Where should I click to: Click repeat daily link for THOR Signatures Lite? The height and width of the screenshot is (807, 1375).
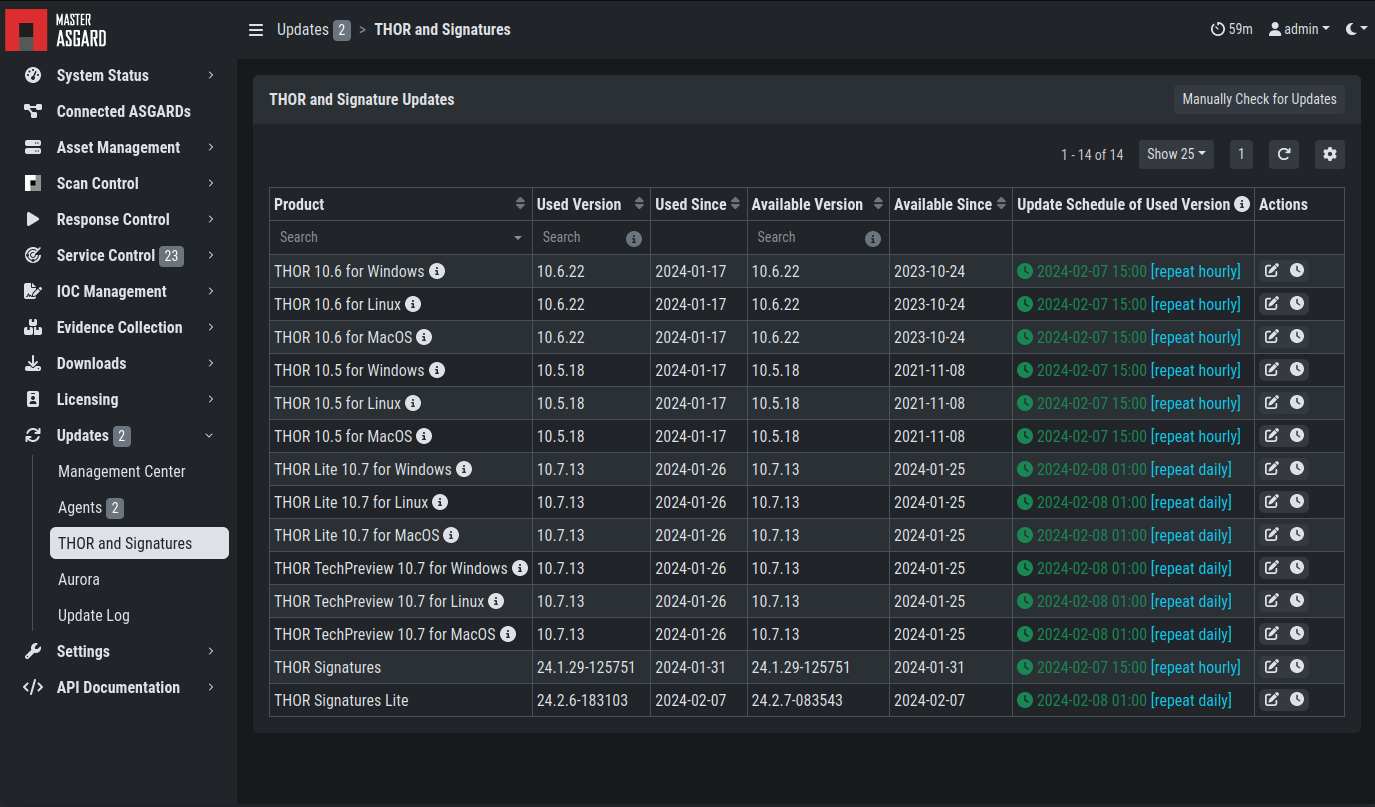pos(1191,700)
